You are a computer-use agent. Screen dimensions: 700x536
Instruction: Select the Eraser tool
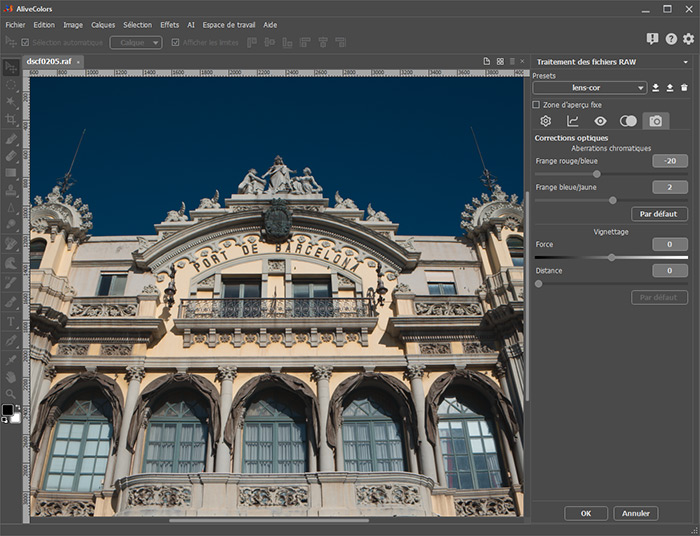(x=11, y=156)
